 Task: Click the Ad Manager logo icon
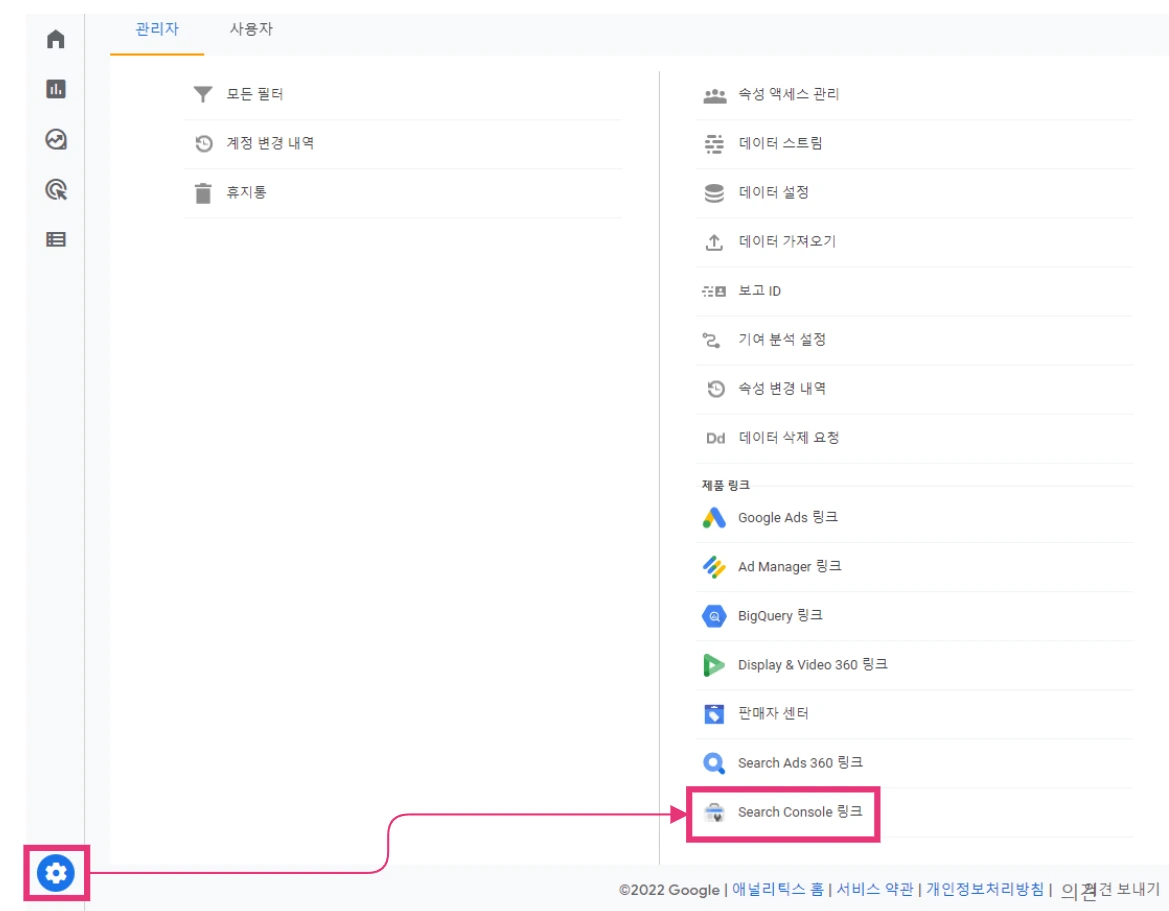[x=714, y=567]
